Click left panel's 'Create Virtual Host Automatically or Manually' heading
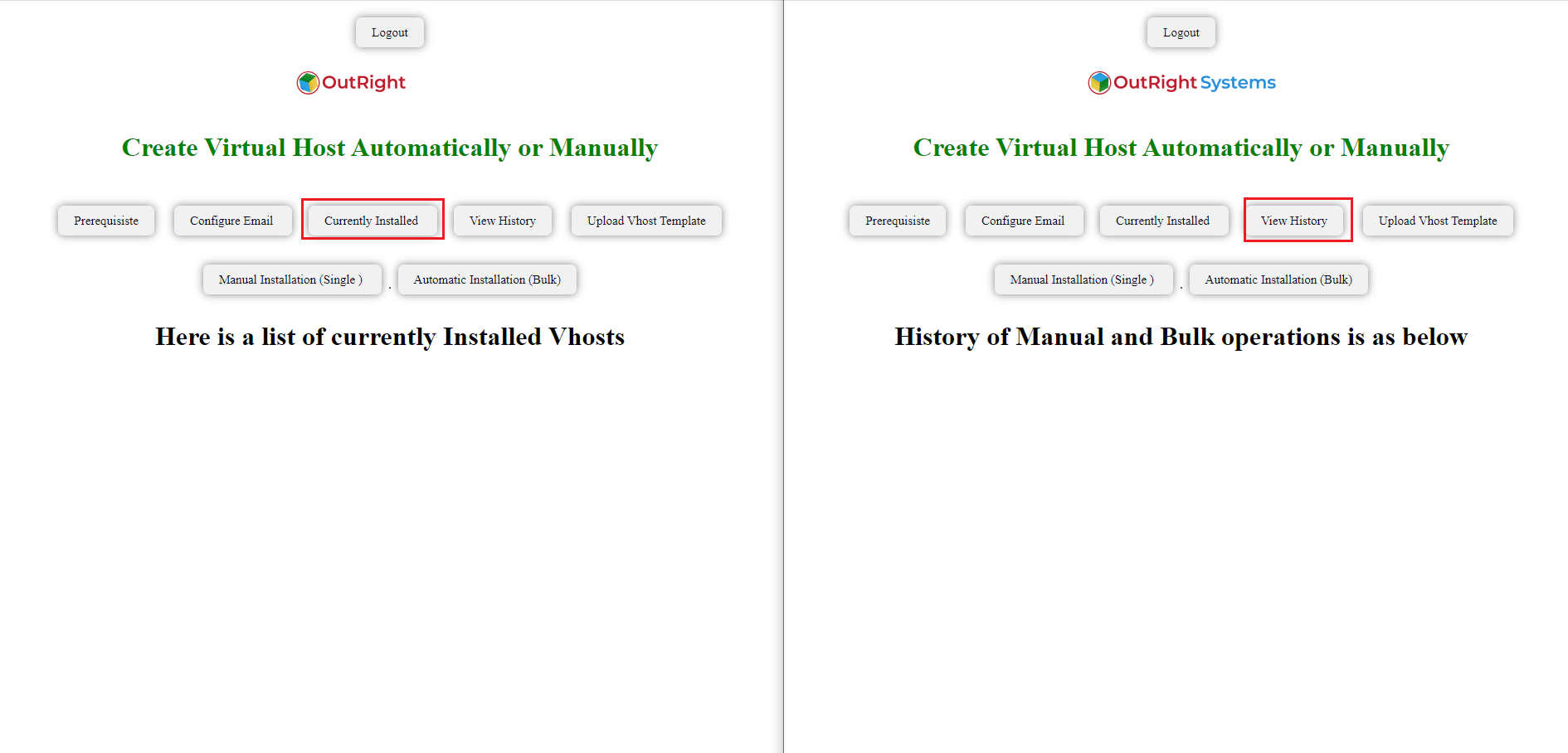Image resolution: width=1568 pixels, height=753 pixels. (390, 148)
